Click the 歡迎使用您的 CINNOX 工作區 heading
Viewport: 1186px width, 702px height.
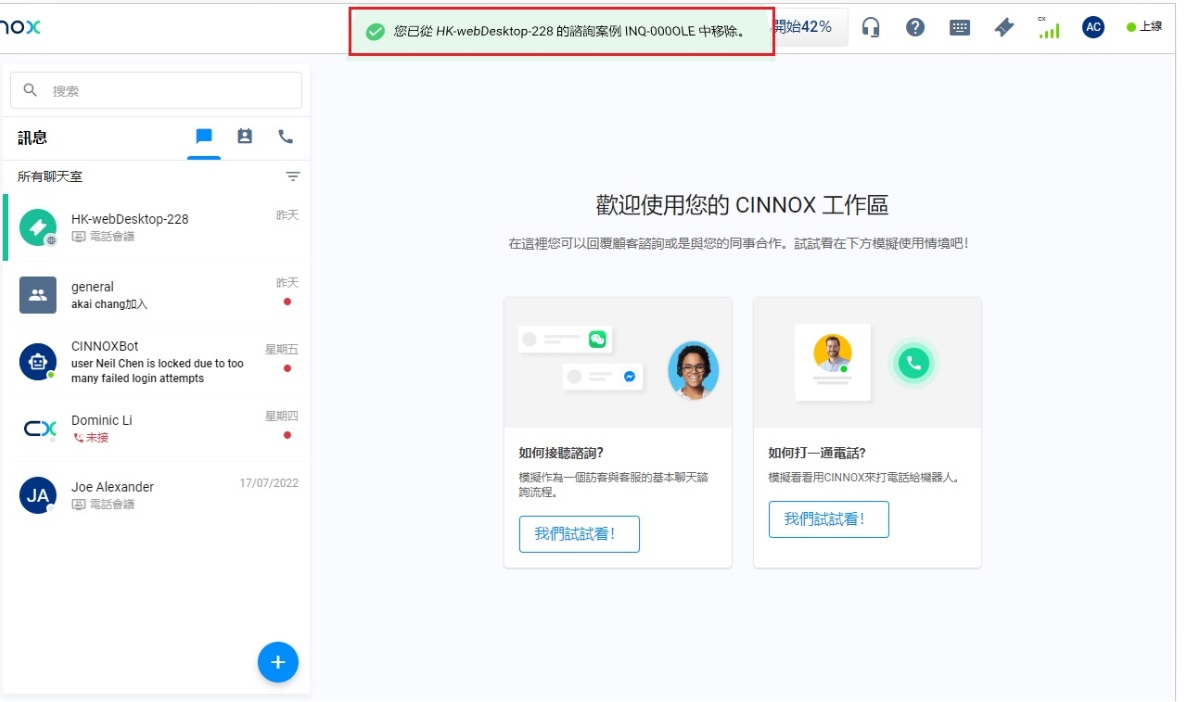pos(741,205)
